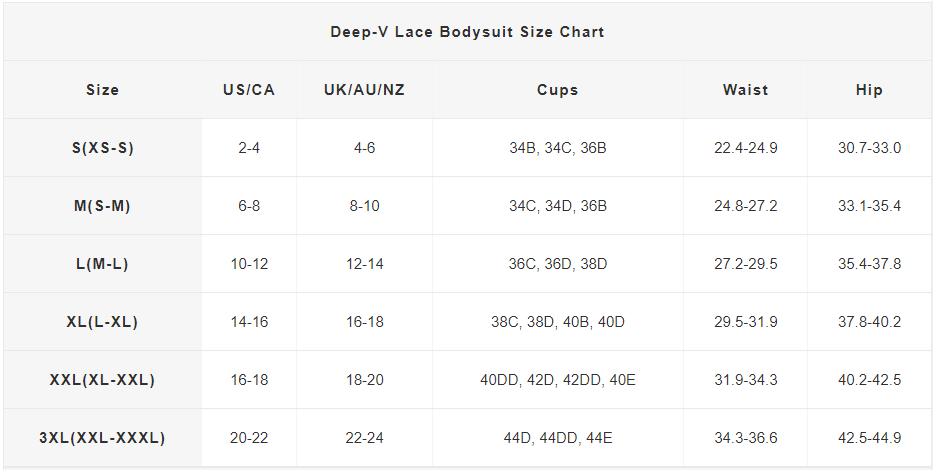Click the 34B, 34C, 36B cups cell
Screen dimensions: 933x470
pos(558,148)
